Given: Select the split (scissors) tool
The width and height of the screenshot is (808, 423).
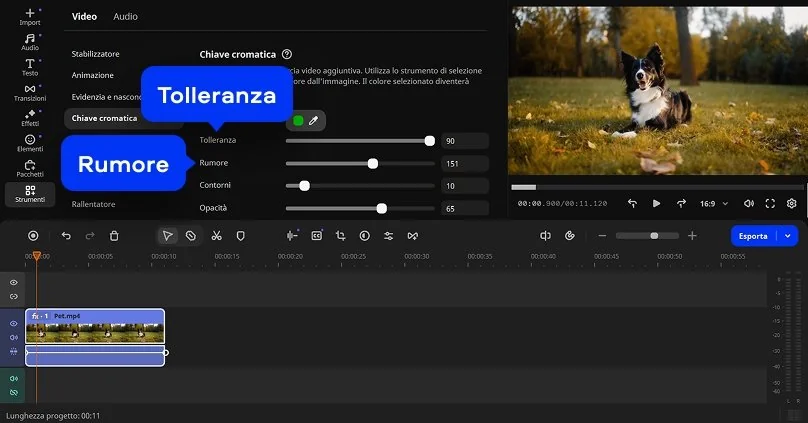Looking at the screenshot, I should point(216,236).
